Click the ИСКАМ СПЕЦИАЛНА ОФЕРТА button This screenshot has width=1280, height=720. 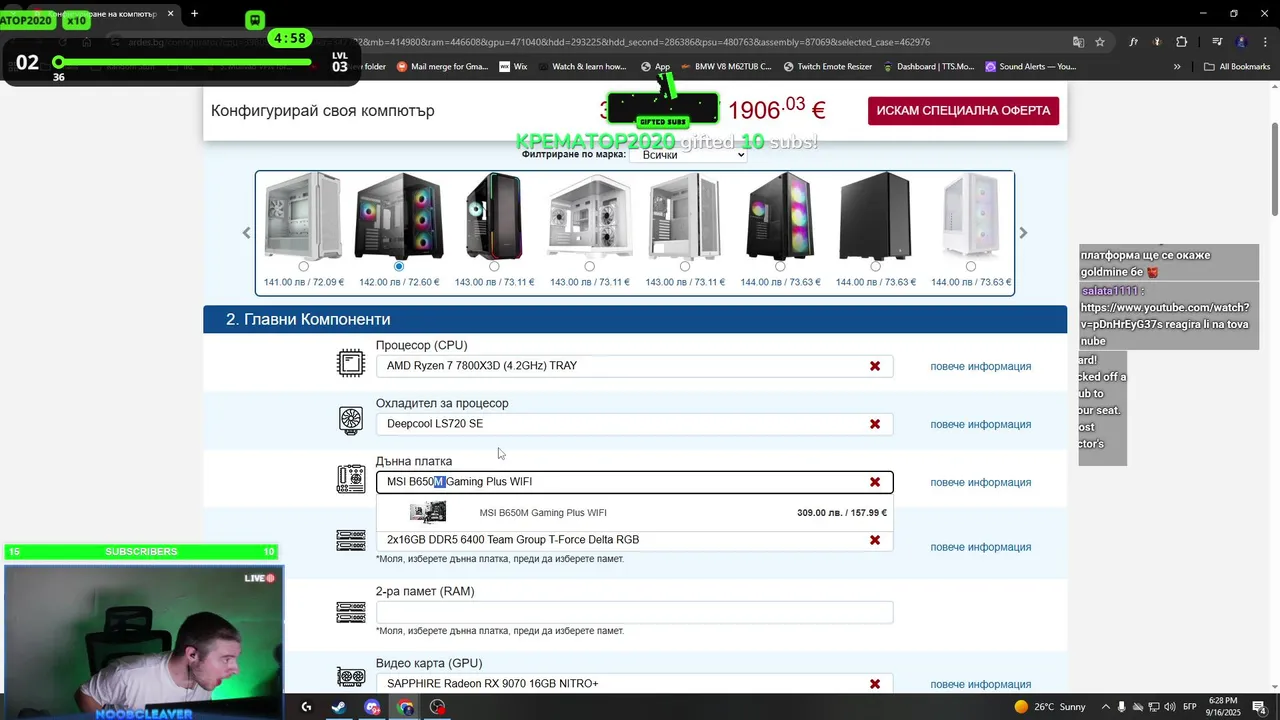pos(963,110)
